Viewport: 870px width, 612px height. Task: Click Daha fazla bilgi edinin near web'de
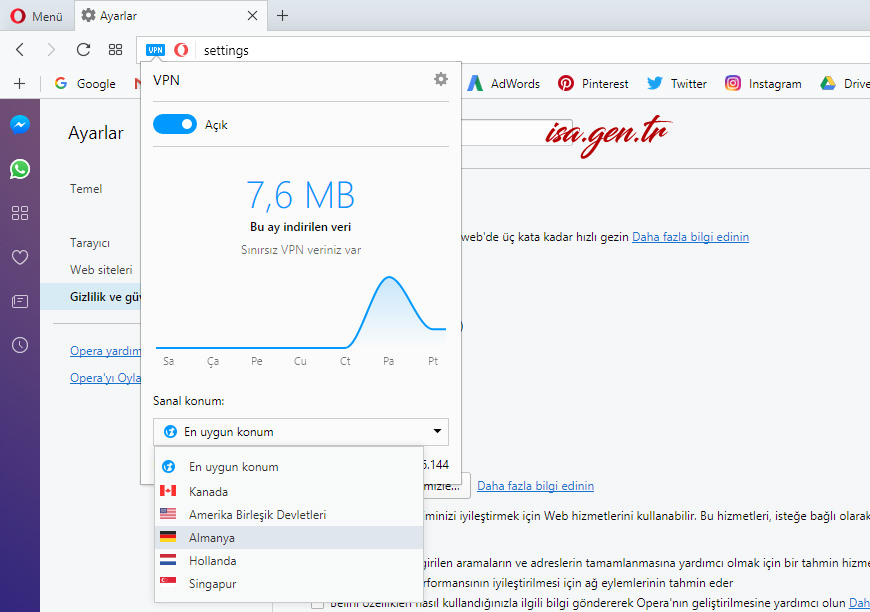[690, 237]
